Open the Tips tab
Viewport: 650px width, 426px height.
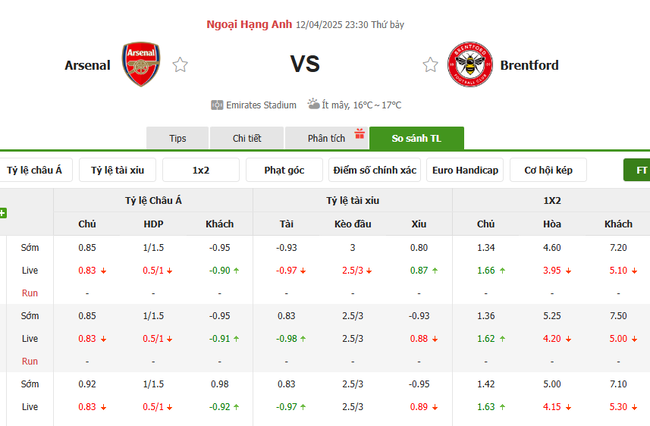coord(178,138)
